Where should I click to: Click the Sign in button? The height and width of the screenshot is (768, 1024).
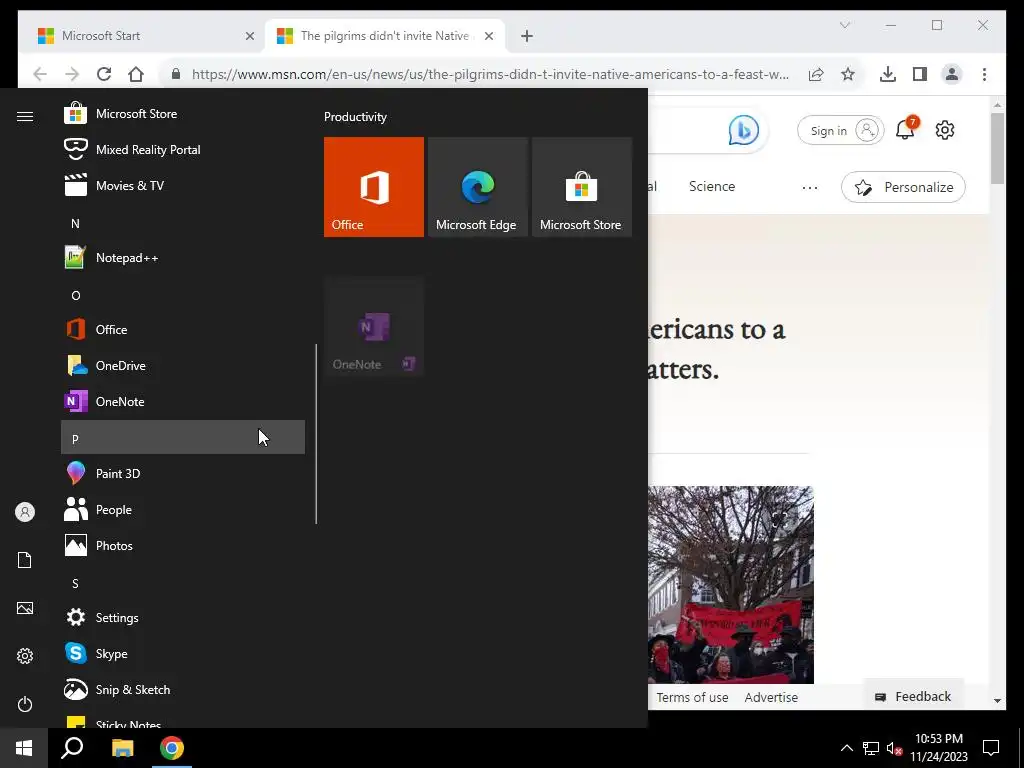pyautogui.click(x=840, y=131)
